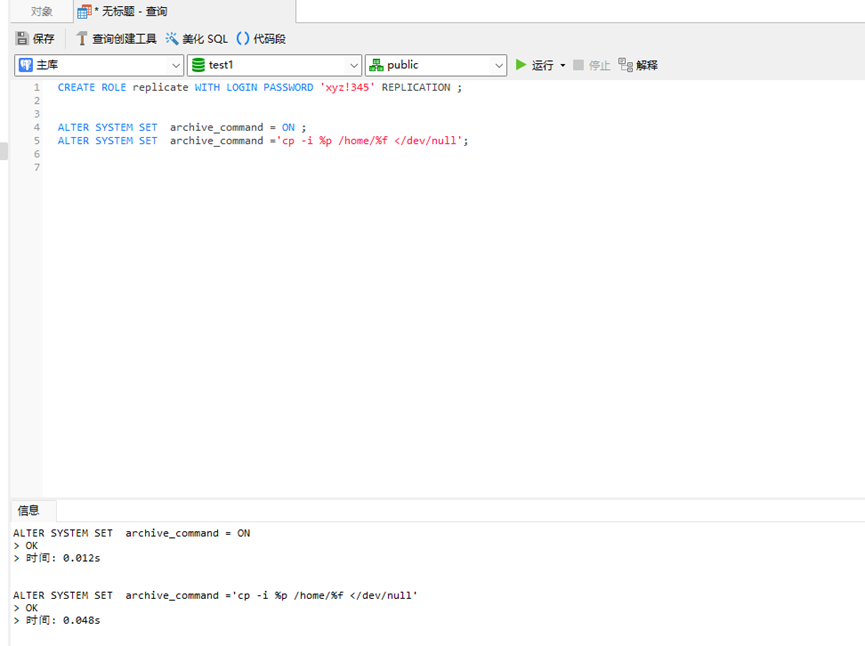Switch to the 对象 tab
Image resolution: width=865 pixels, height=646 pixels.
click(41, 11)
